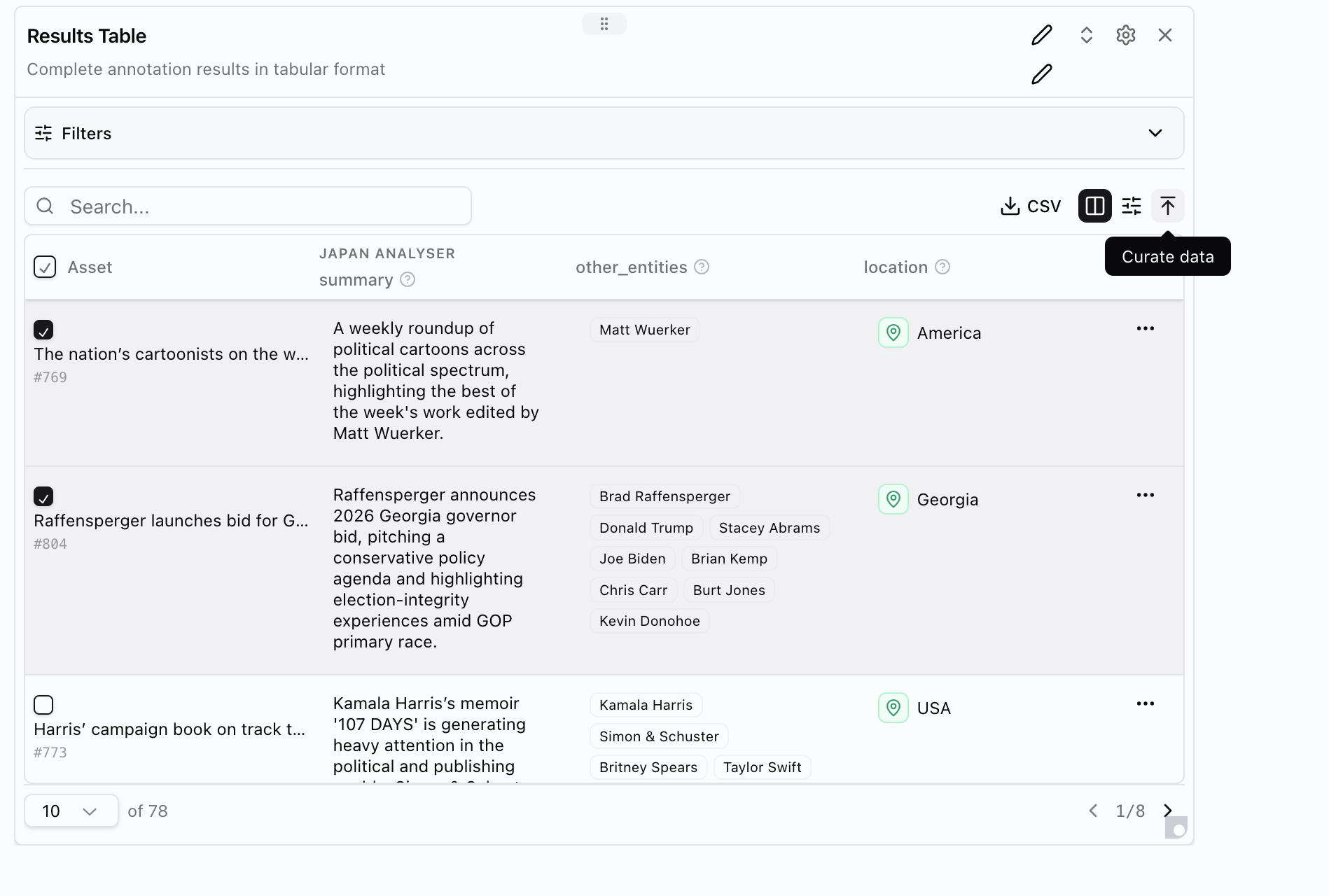Download results as CSV

[x=1031, y=206]
